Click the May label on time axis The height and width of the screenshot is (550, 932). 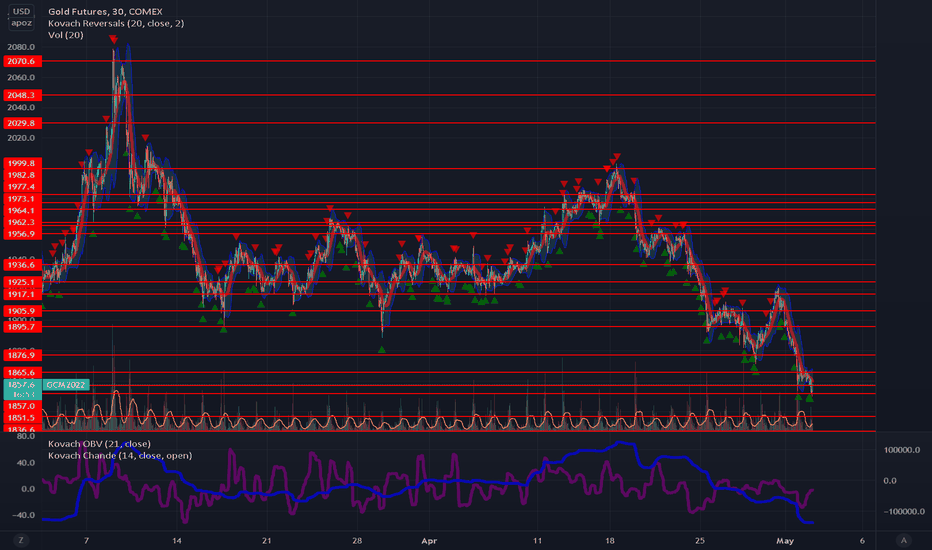(x=785, y=540)
